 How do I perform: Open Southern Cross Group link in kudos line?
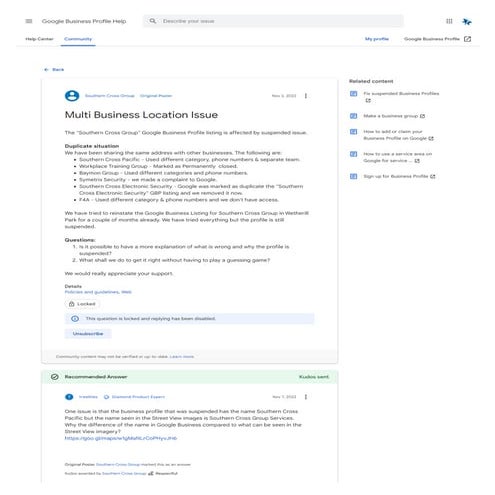124,473
